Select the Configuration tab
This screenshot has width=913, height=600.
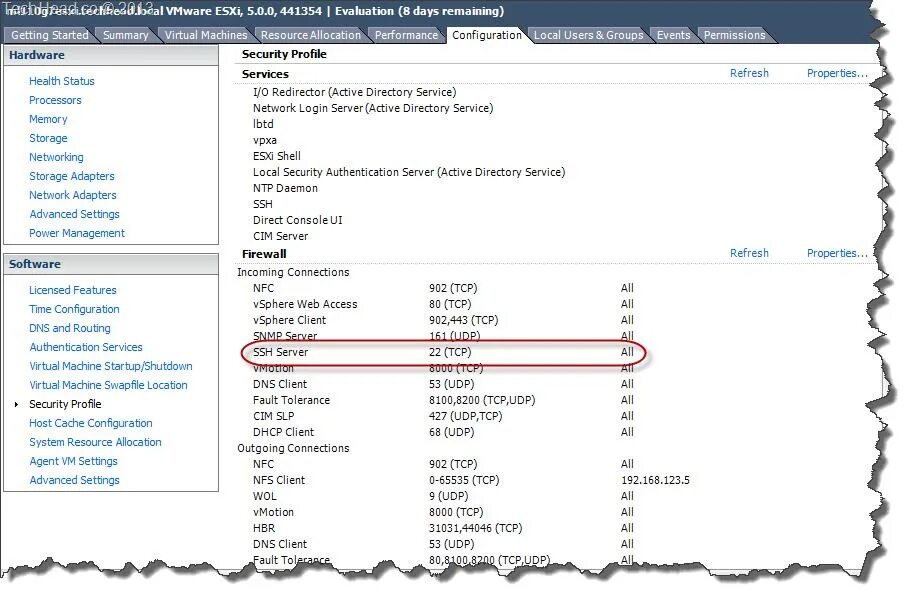pyautogui.click(x=487, y=35)
